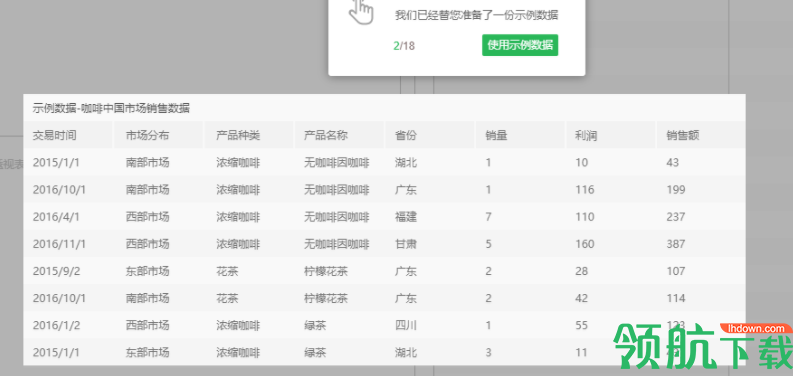Viewport: 793px width, 376px height.
Task: Click the profit value 110
Action: [x=585, y=217]
